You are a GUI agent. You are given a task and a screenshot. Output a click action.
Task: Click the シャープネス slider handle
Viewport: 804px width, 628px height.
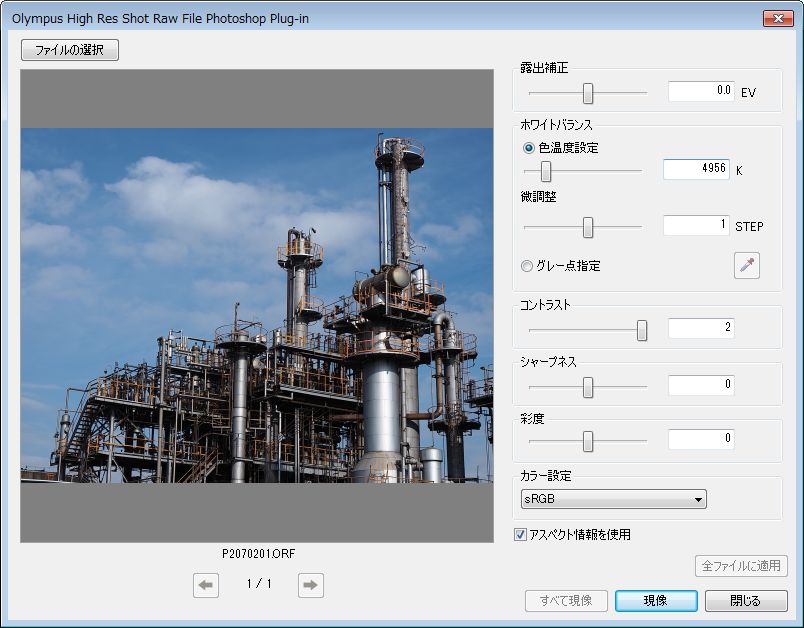588,387
